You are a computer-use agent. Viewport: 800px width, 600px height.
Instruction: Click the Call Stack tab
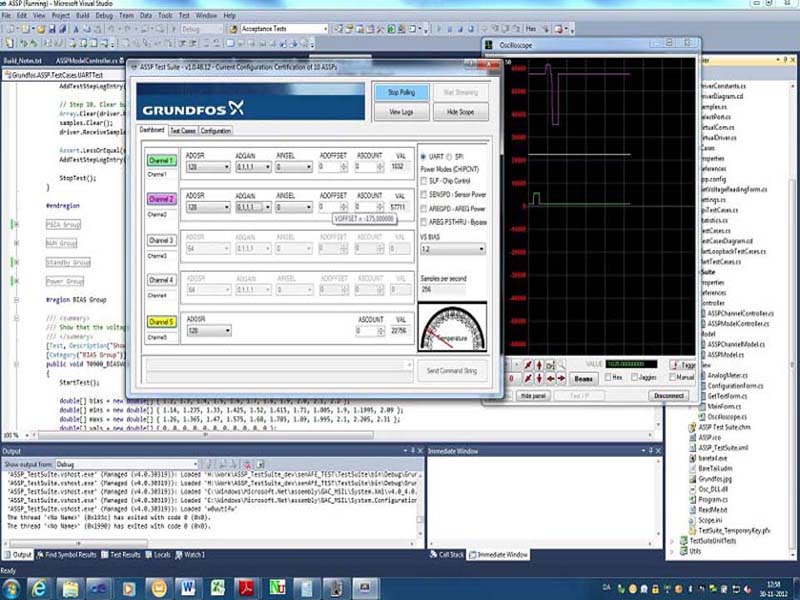[x=447, y=555]
